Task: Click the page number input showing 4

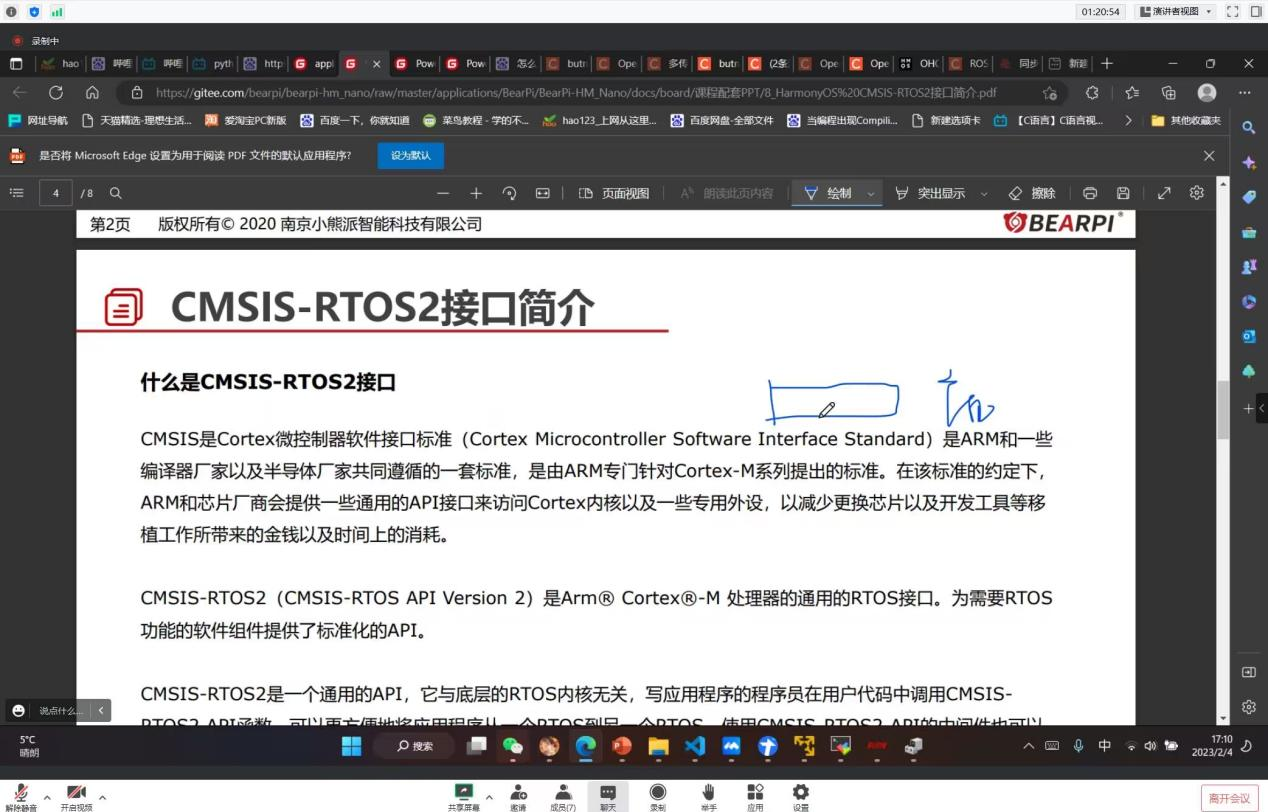Action: click(x=55, y=192)
